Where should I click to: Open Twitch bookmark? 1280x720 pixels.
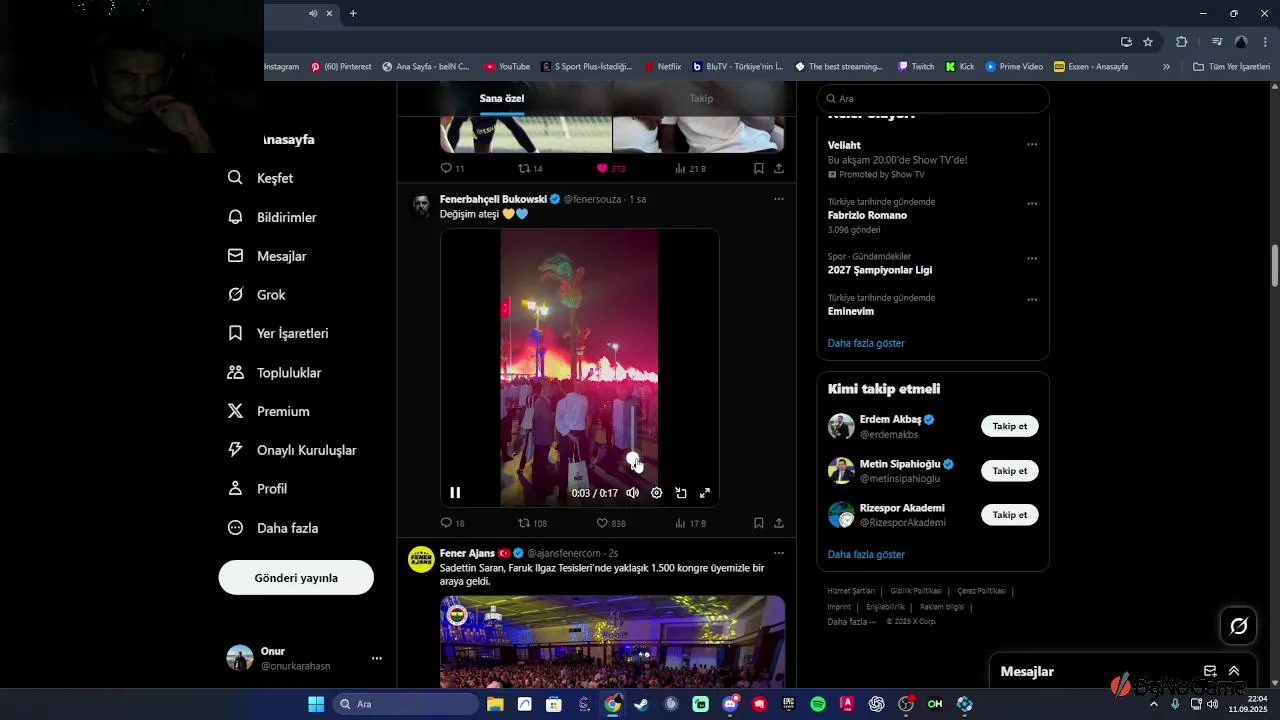point(916,67)
